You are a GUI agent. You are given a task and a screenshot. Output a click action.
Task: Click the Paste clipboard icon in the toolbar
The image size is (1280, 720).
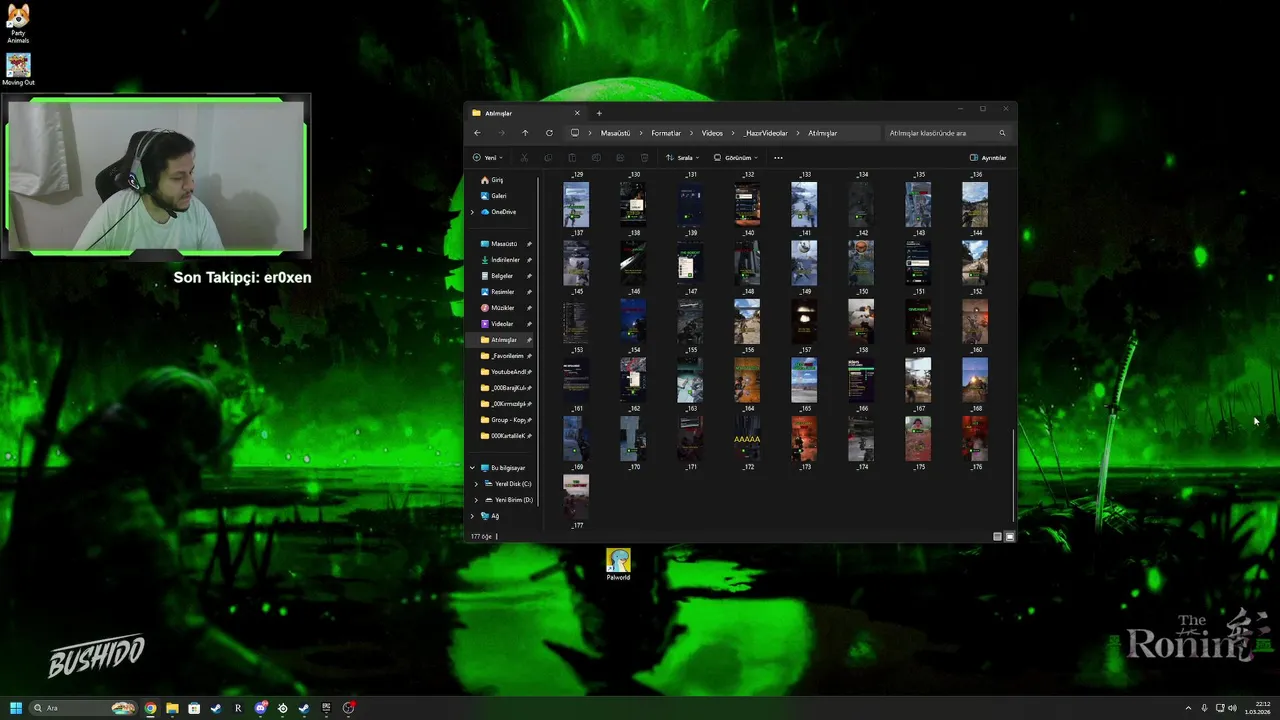[572, 157]
